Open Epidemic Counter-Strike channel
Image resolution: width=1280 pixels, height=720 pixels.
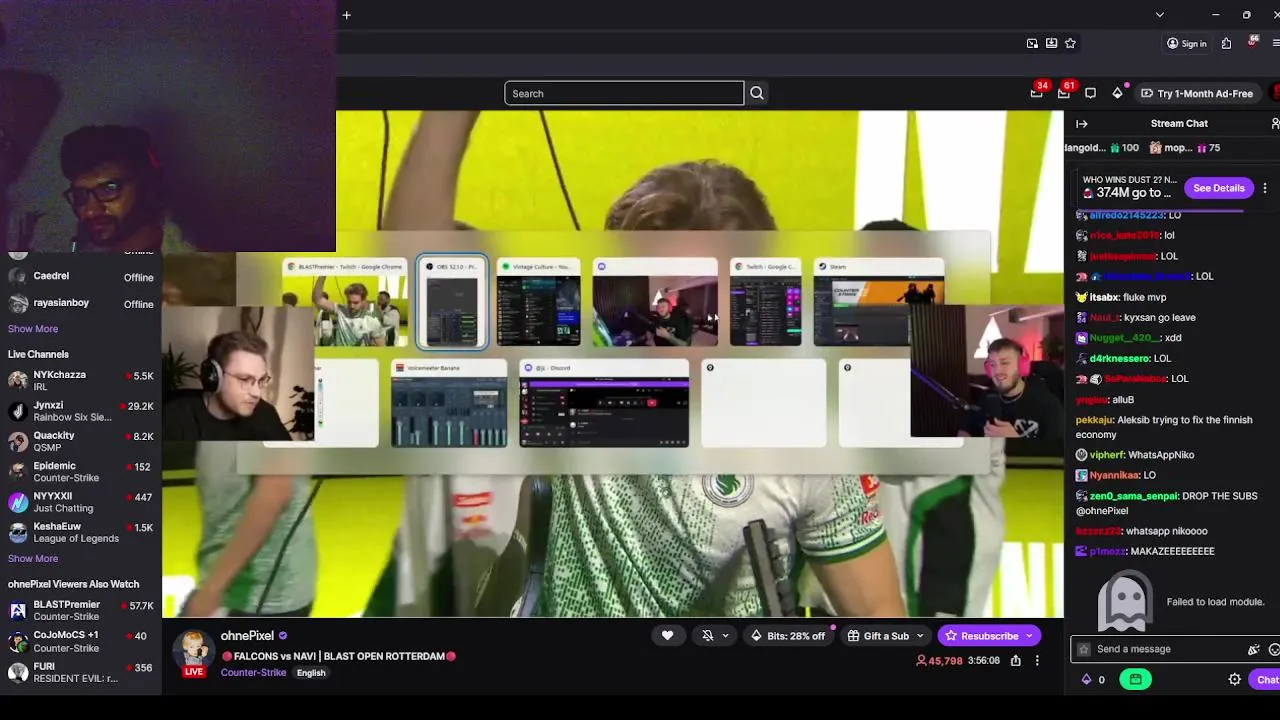pyautogui.click(x=81, y=472)
